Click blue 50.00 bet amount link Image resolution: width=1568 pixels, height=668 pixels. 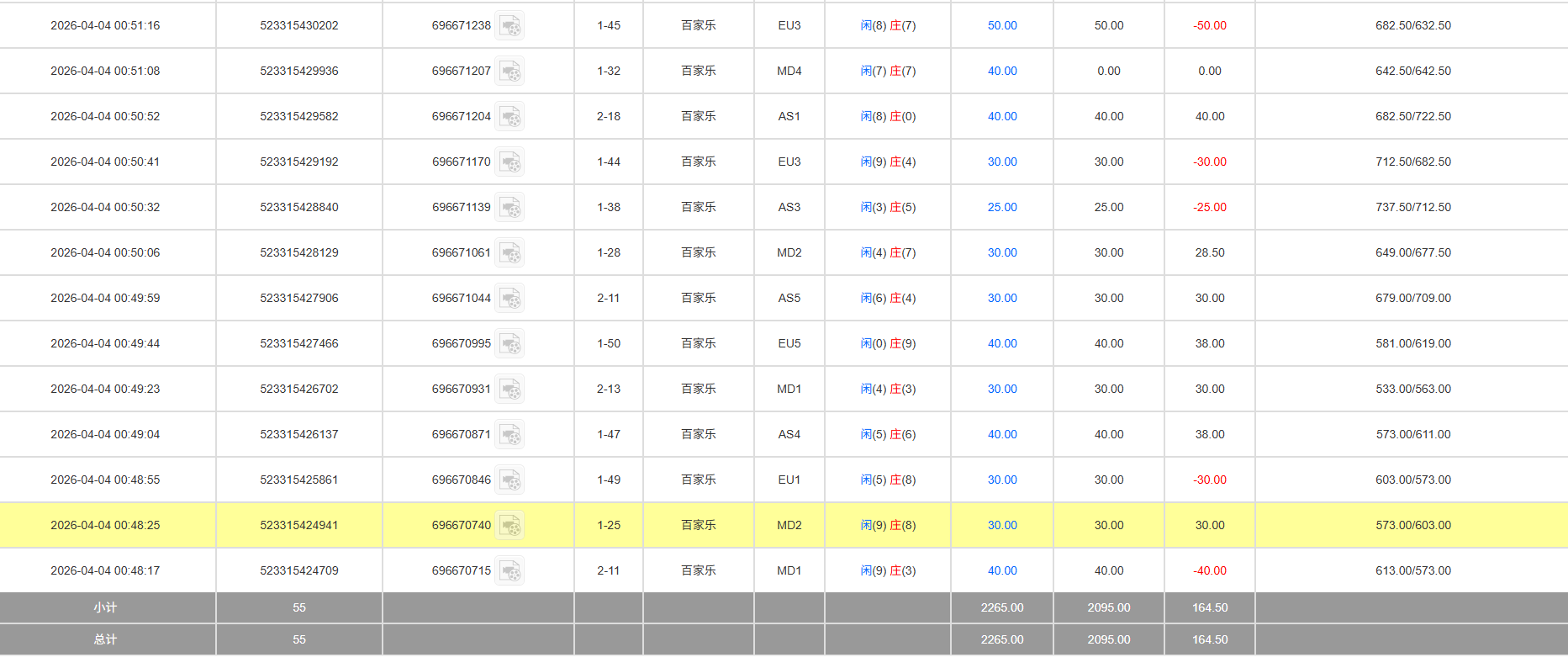tap(1001, 26)
